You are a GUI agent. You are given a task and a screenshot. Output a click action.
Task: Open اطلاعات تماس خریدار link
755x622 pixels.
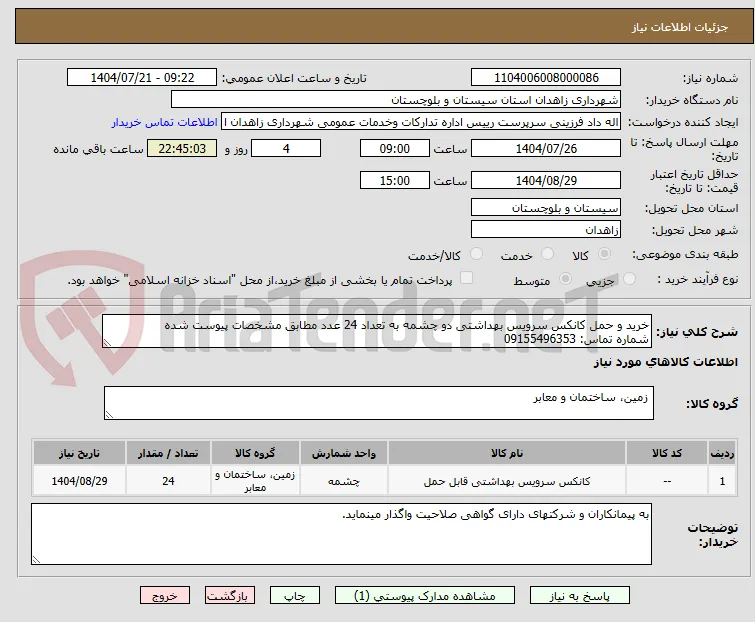(x=165, y=122)
